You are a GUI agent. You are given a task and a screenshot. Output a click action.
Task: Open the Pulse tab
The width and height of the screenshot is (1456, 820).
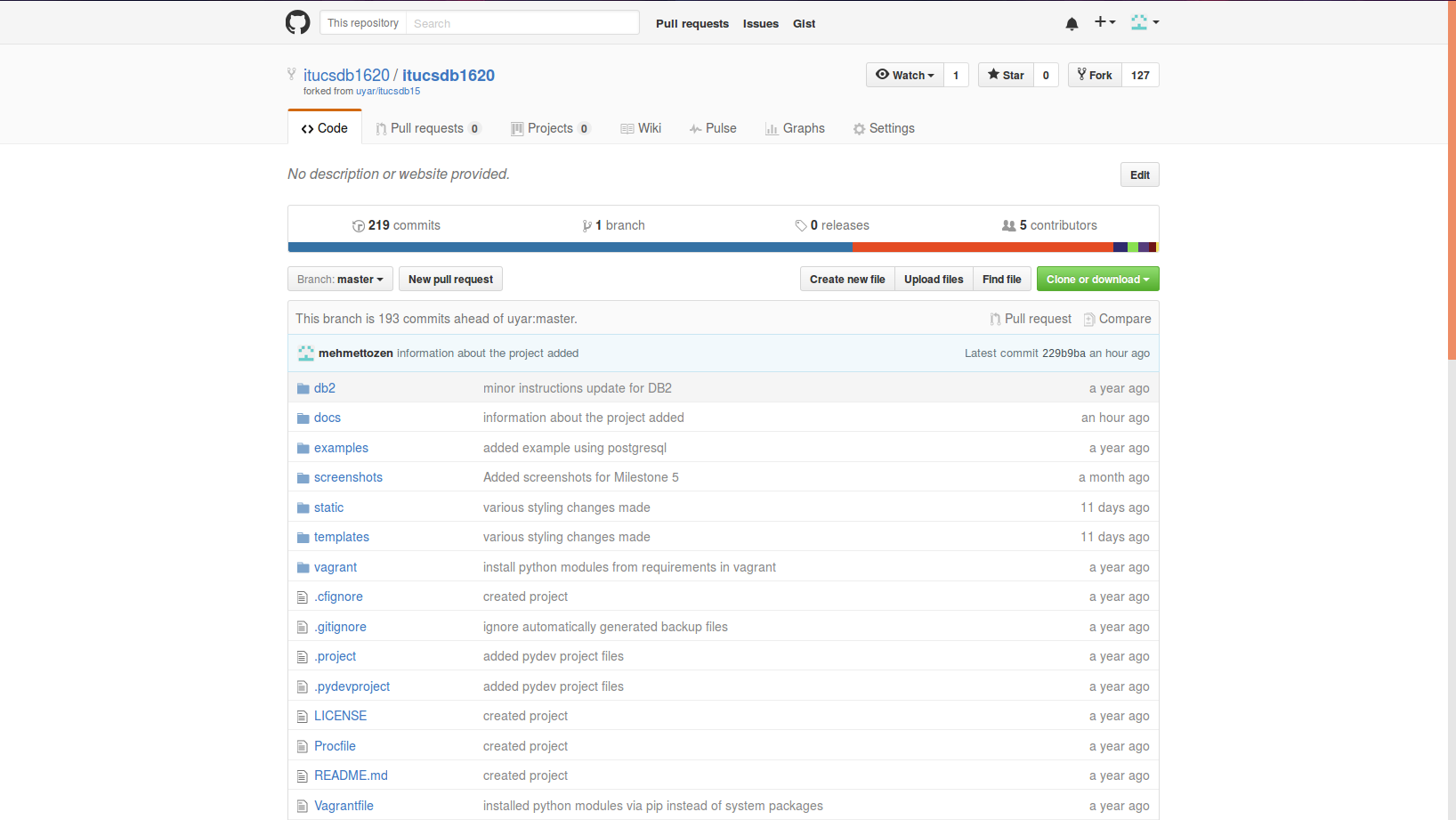pyautogui.click(x=713, y=128)
